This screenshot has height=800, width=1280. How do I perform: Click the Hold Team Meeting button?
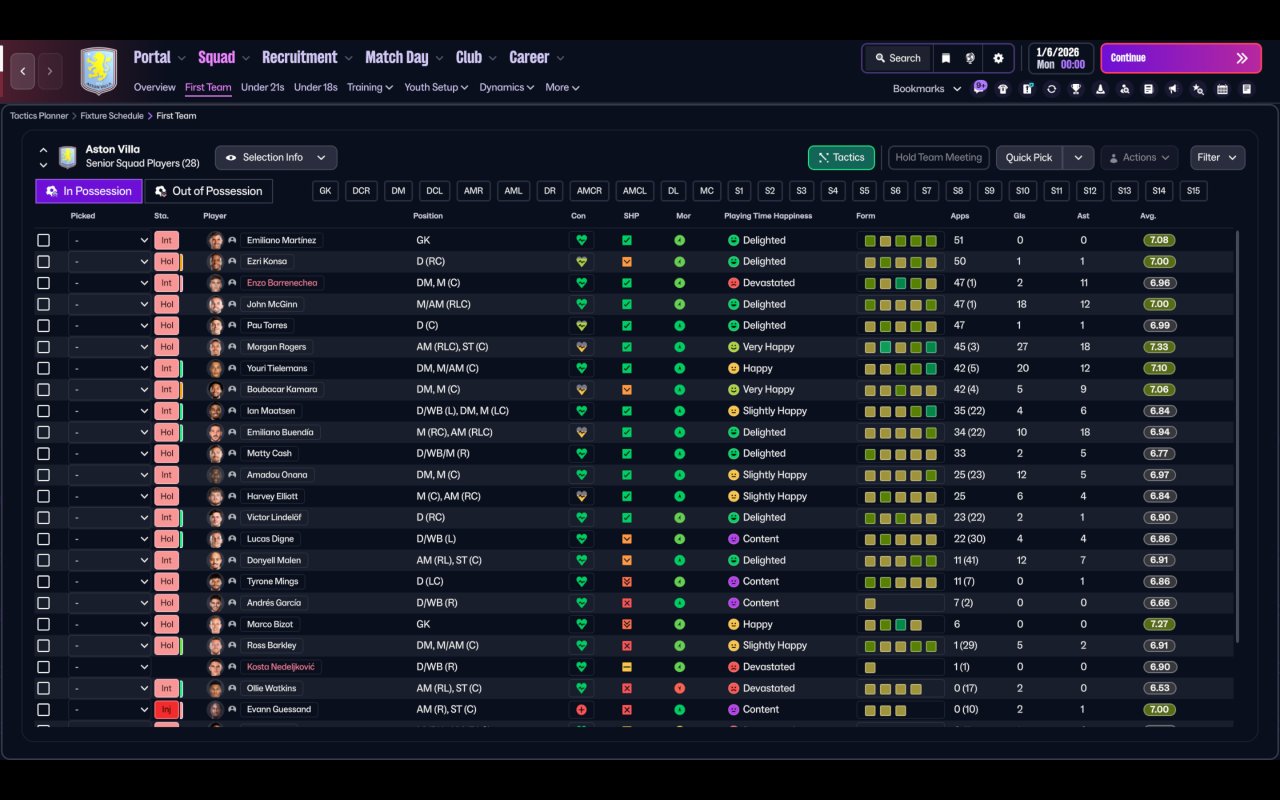click(x=938, y=158)
